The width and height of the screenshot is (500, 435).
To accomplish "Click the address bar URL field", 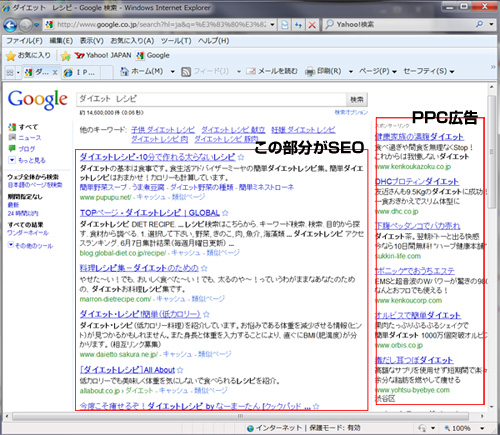I will pyautogui.click(x=161, y=25).
